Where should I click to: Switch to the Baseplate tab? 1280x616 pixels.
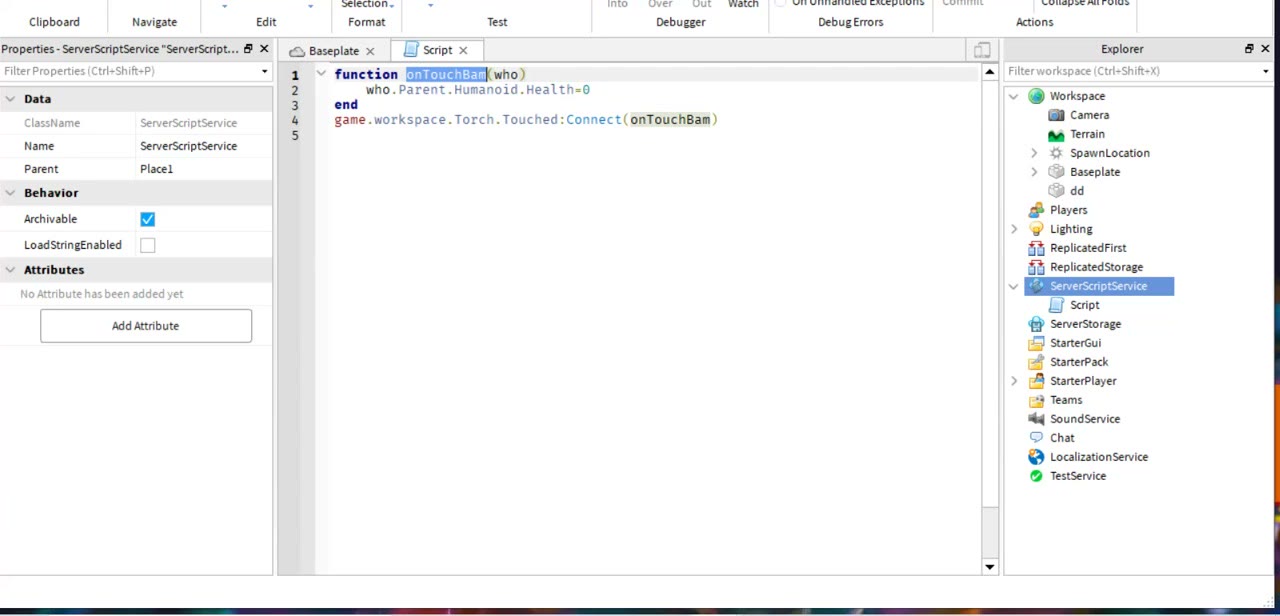333,51
